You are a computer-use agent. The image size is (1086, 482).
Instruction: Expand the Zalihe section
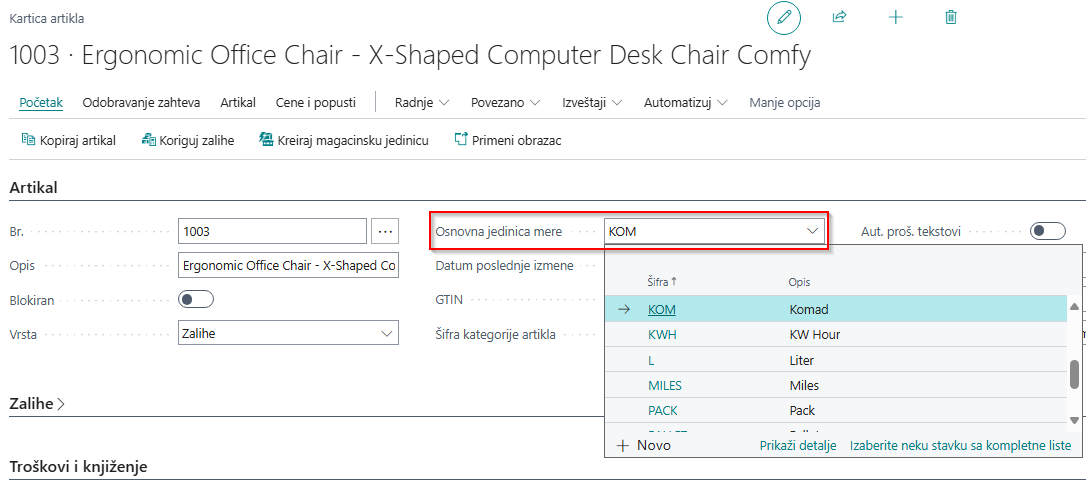click(37, 404)
